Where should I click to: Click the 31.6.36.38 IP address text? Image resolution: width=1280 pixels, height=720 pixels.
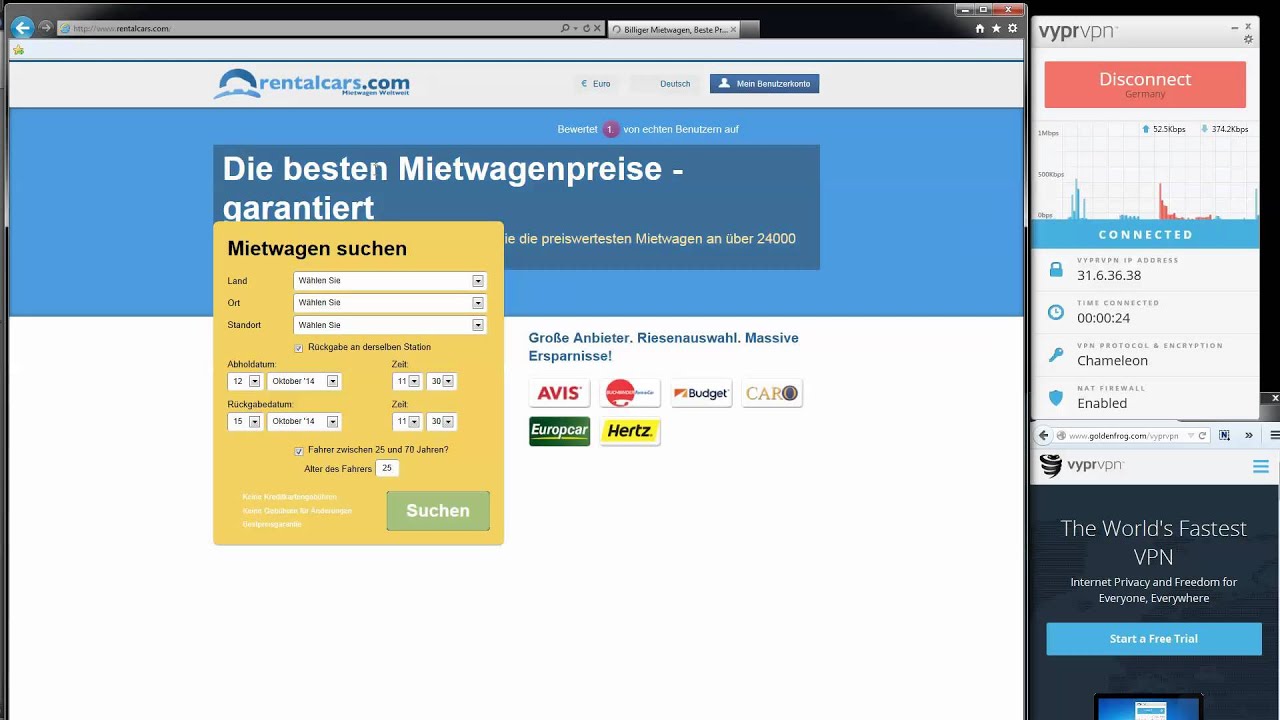tap(1109, 276)
